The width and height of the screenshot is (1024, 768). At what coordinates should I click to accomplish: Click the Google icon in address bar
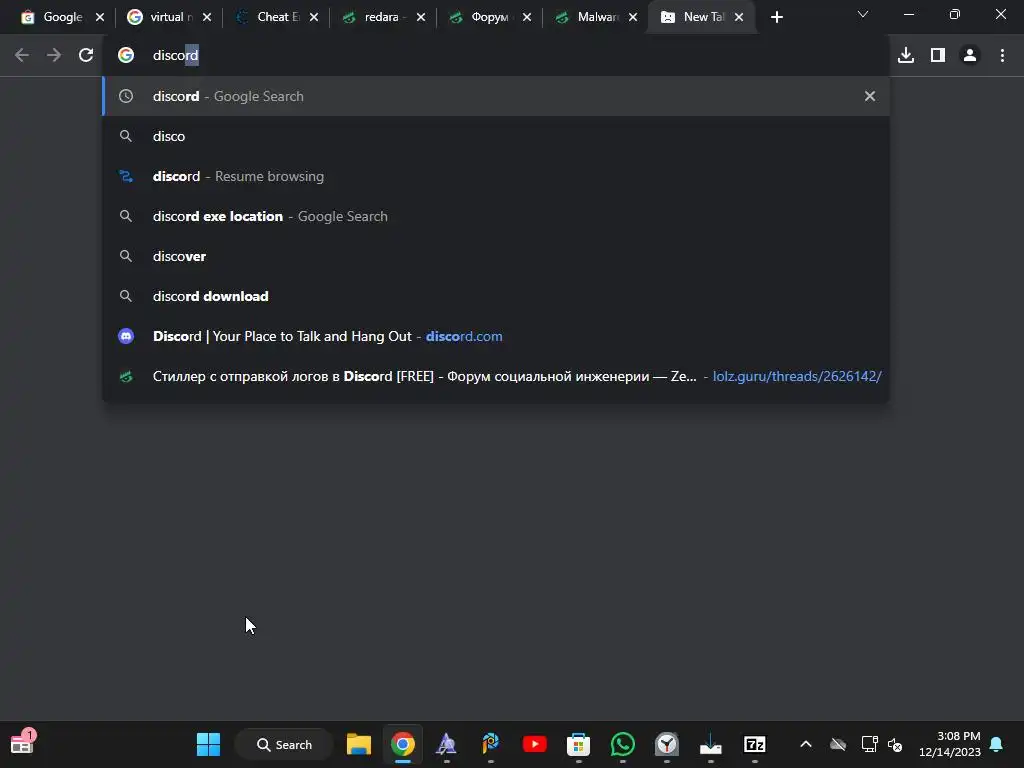pyautogui.click(x=126, y=56)
